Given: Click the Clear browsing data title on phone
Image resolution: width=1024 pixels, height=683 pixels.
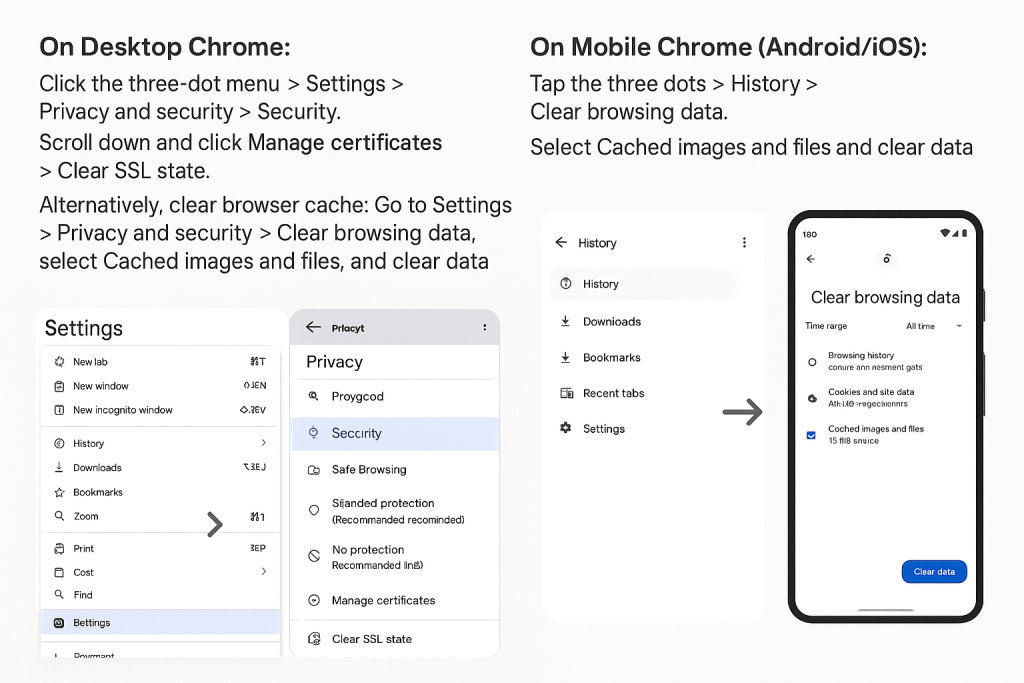Looking at the screenshot, I should click(x=885, y=298).
